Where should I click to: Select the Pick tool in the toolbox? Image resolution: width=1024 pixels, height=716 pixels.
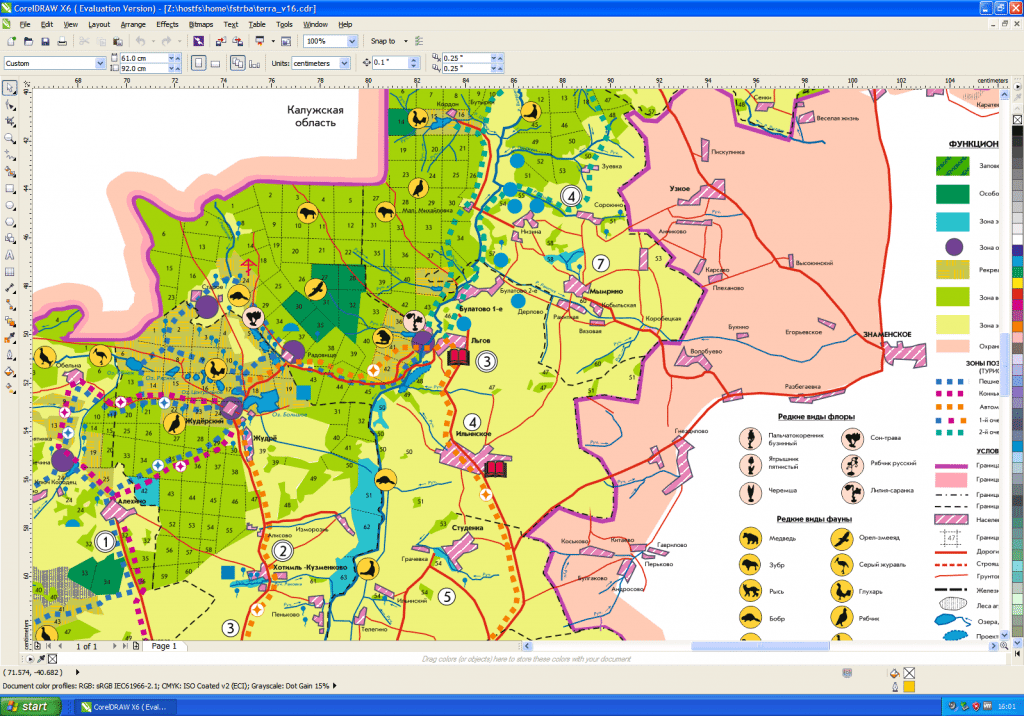[x=9, y=88]
